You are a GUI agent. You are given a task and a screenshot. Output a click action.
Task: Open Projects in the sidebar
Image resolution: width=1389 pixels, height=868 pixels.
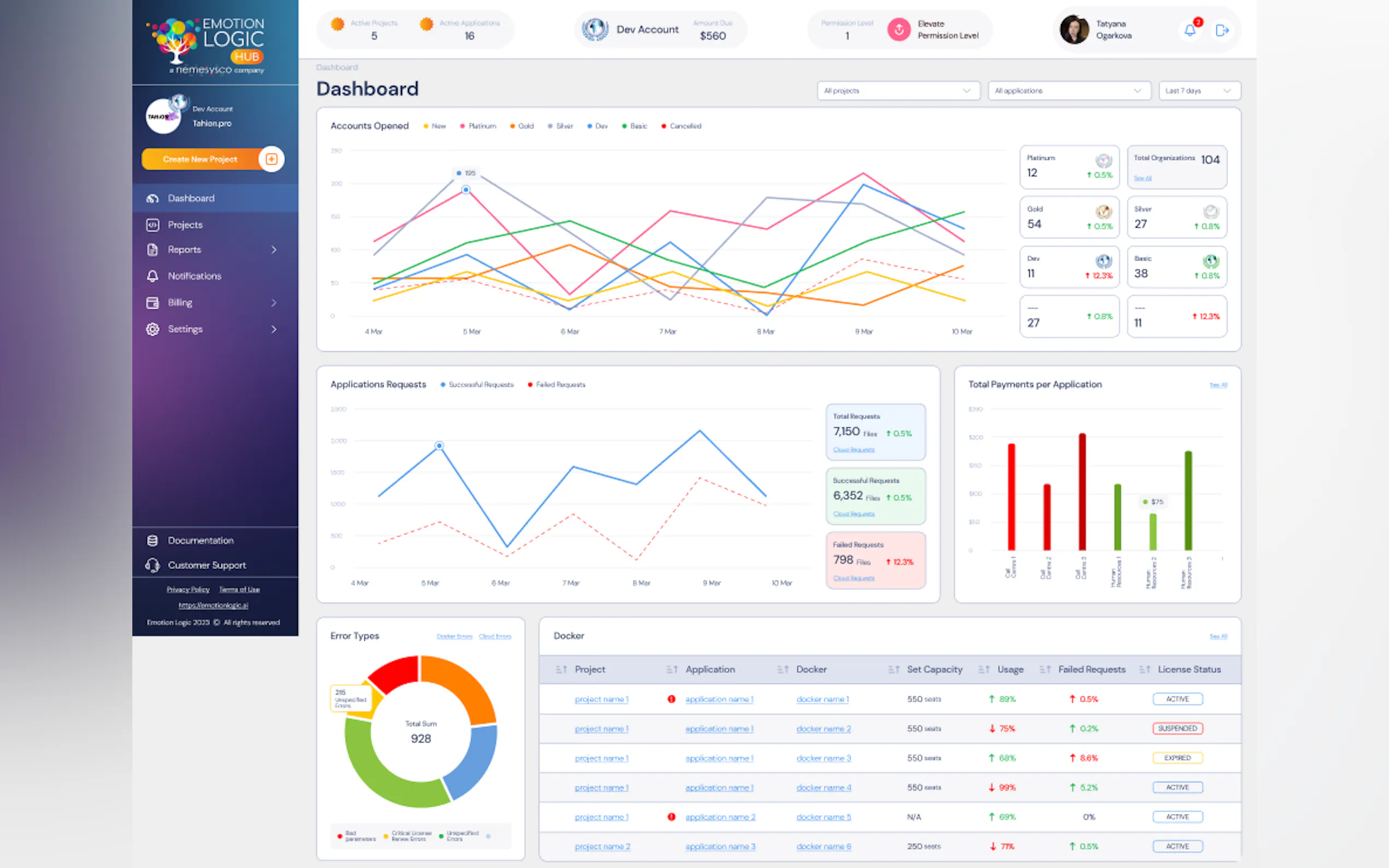pos(185,225)
